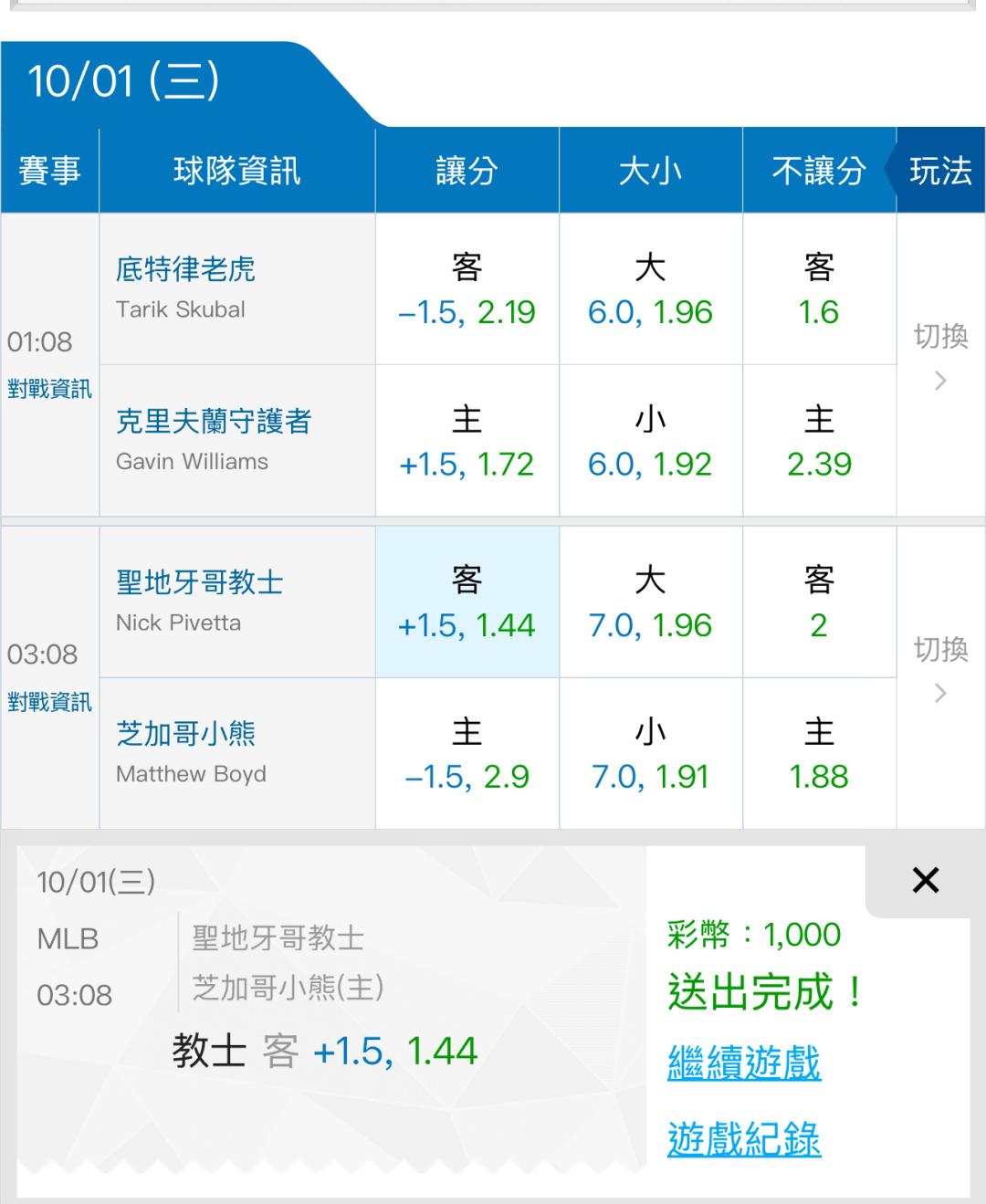Select the 大小 column header
Screen dimensions: 986x1204
[650, 171]
